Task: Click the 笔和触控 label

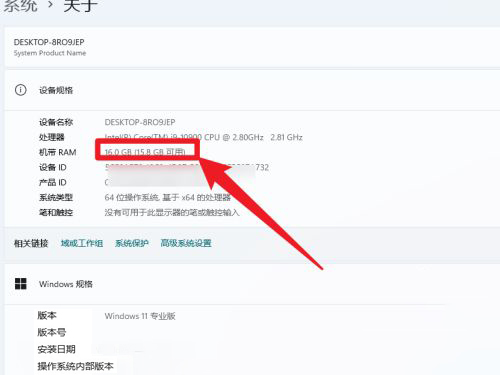Action: point(56,212)
